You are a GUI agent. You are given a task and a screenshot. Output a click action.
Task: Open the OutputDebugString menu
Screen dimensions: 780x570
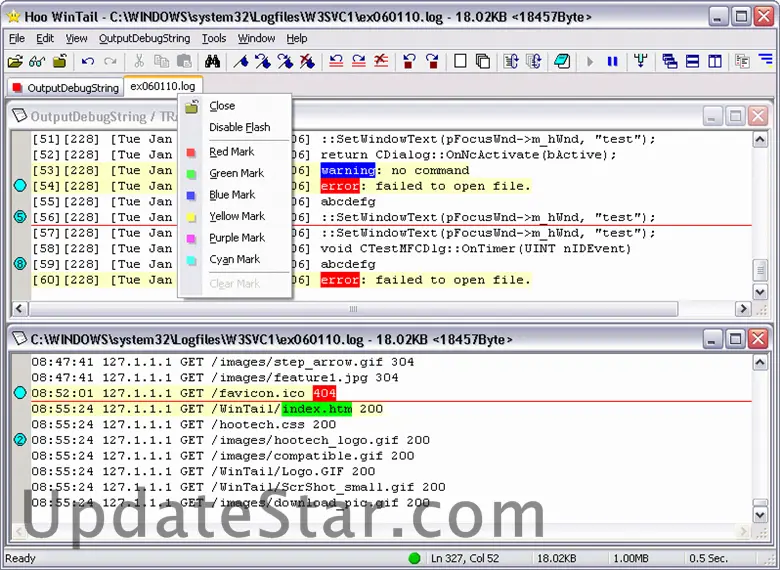tap(144, 38)
